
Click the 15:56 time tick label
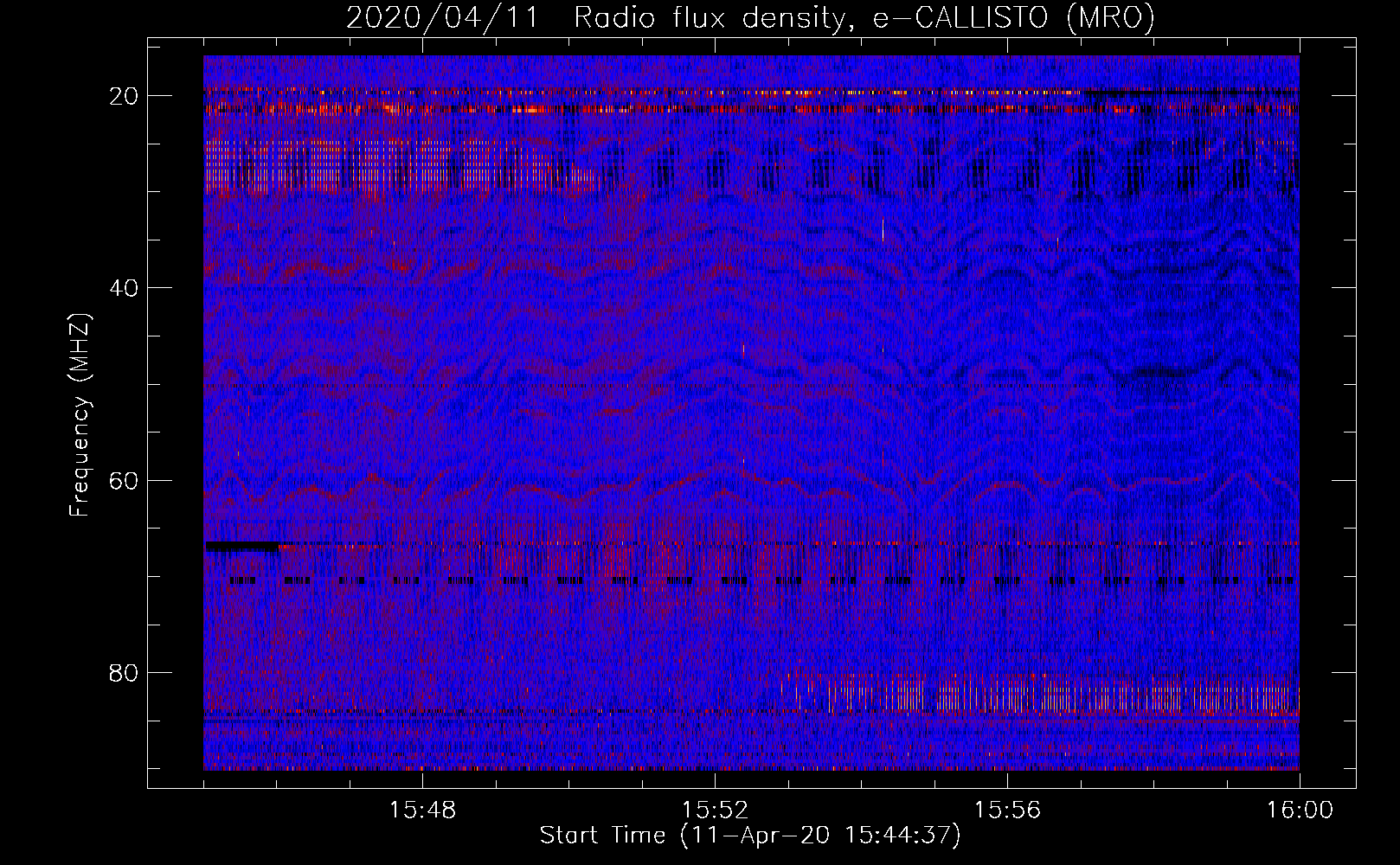tap(1007, 811)
